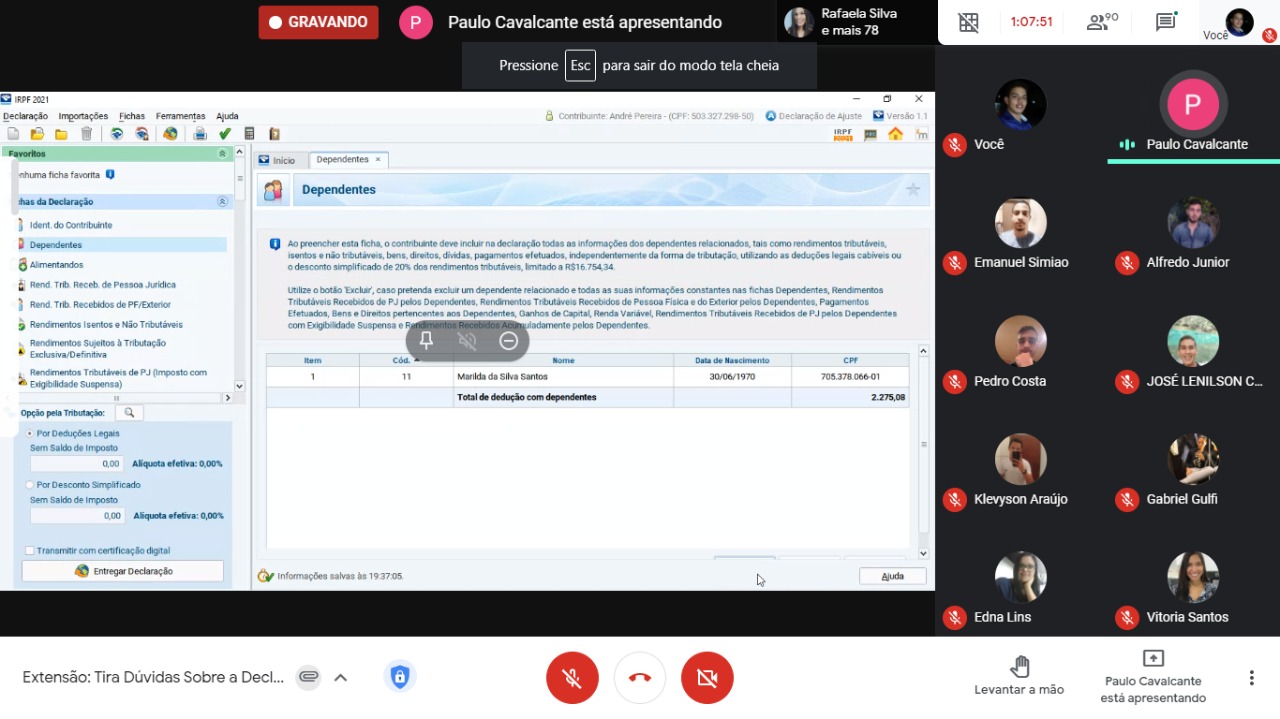Click the minus circle icon on overlay
This screenshot has height=719, width=1280.
point(508,341)
